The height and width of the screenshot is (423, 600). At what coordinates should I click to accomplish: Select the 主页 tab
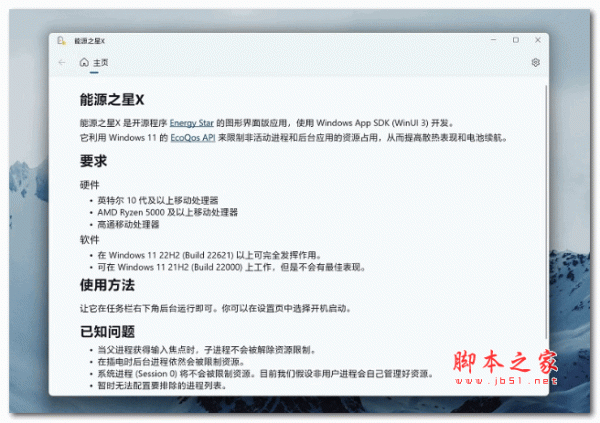[x=94, y=63]
